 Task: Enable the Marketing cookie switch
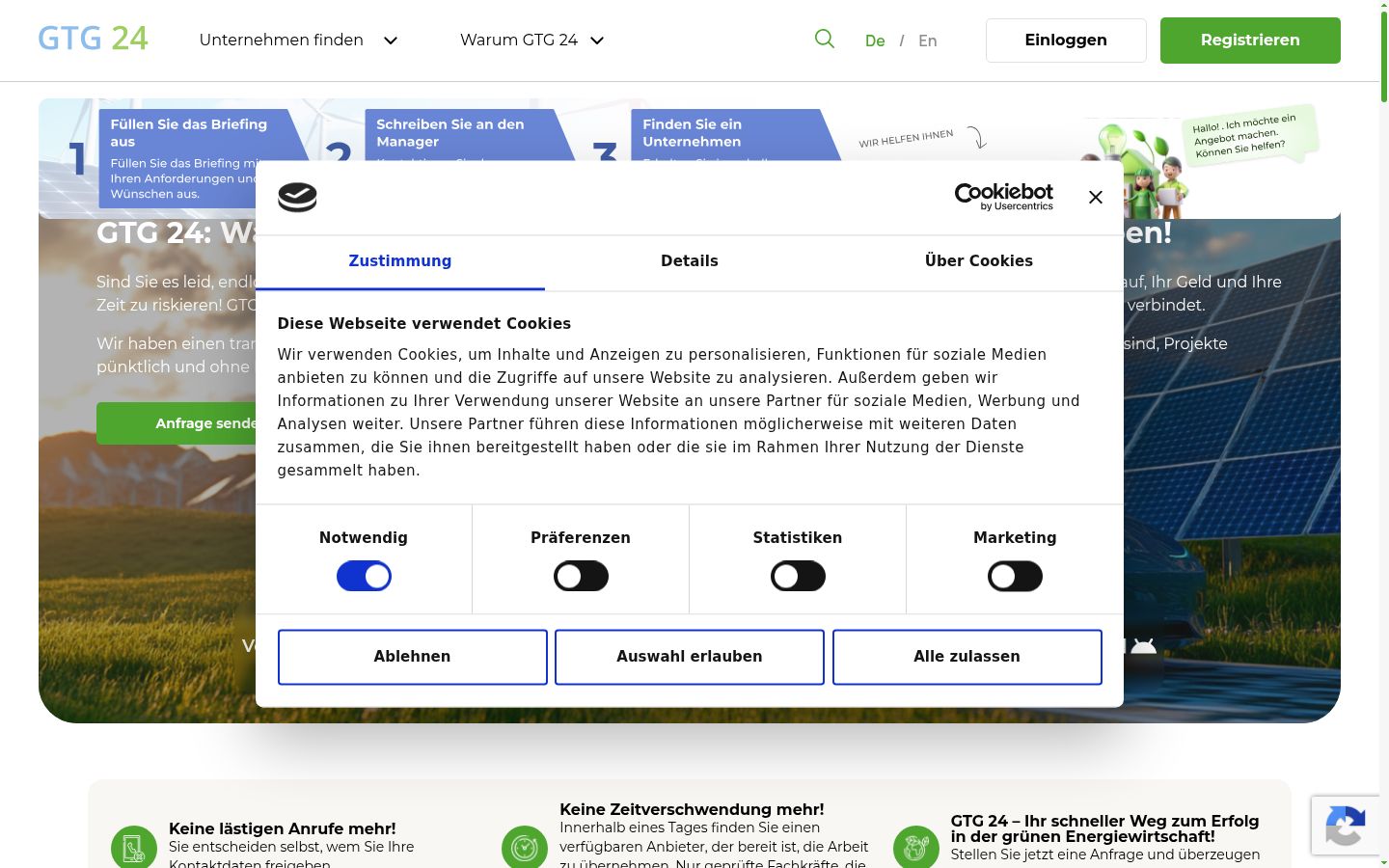click(1015, 577)
